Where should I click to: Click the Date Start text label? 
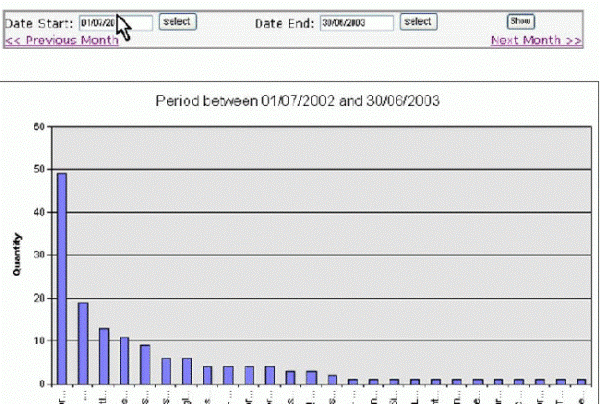[x=40, y=22]
